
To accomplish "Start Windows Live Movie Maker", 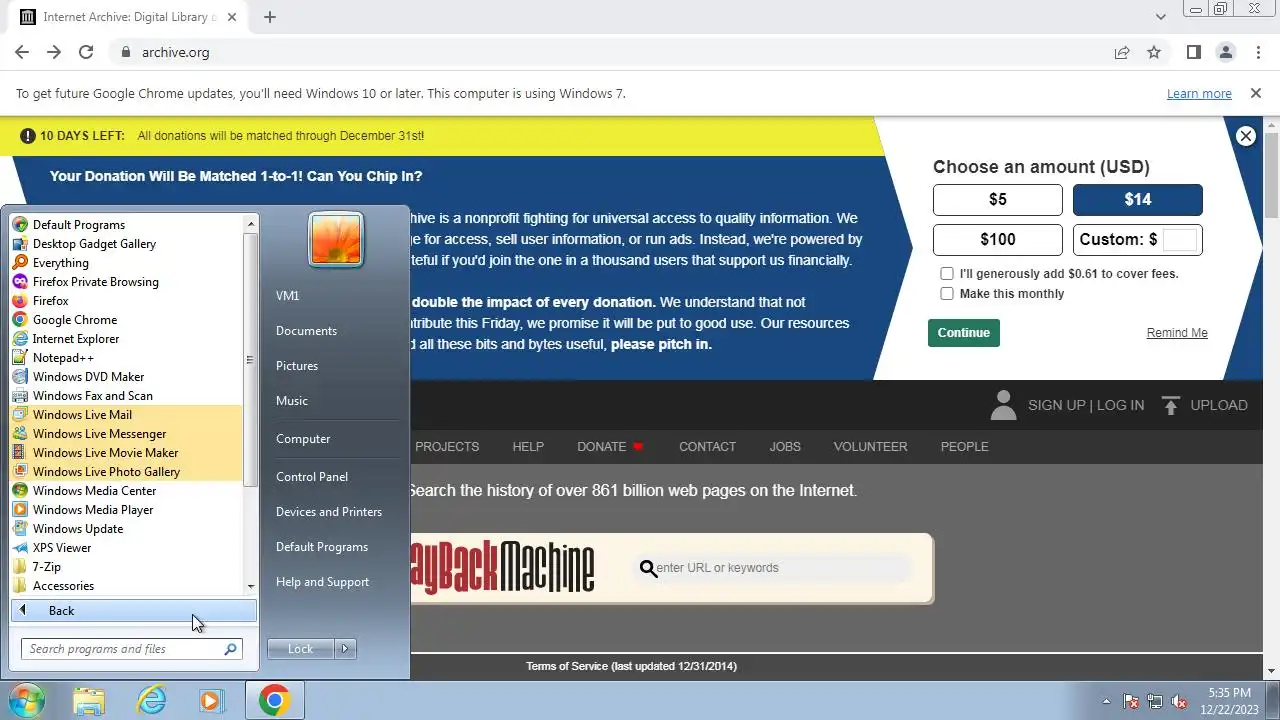I will click(x=105, y=453).
